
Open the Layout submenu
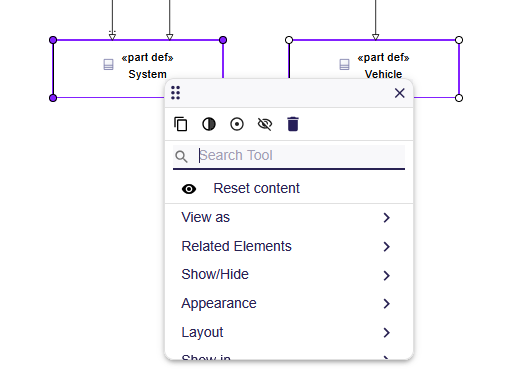[289, 332]
